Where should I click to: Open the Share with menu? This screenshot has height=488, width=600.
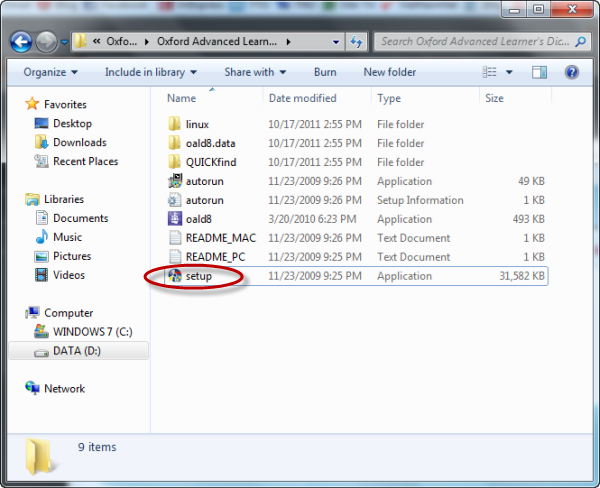pos(255,72)
